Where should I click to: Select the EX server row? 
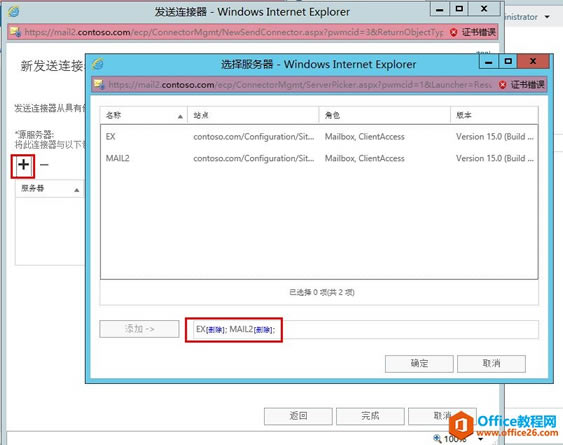coord(319,137)
